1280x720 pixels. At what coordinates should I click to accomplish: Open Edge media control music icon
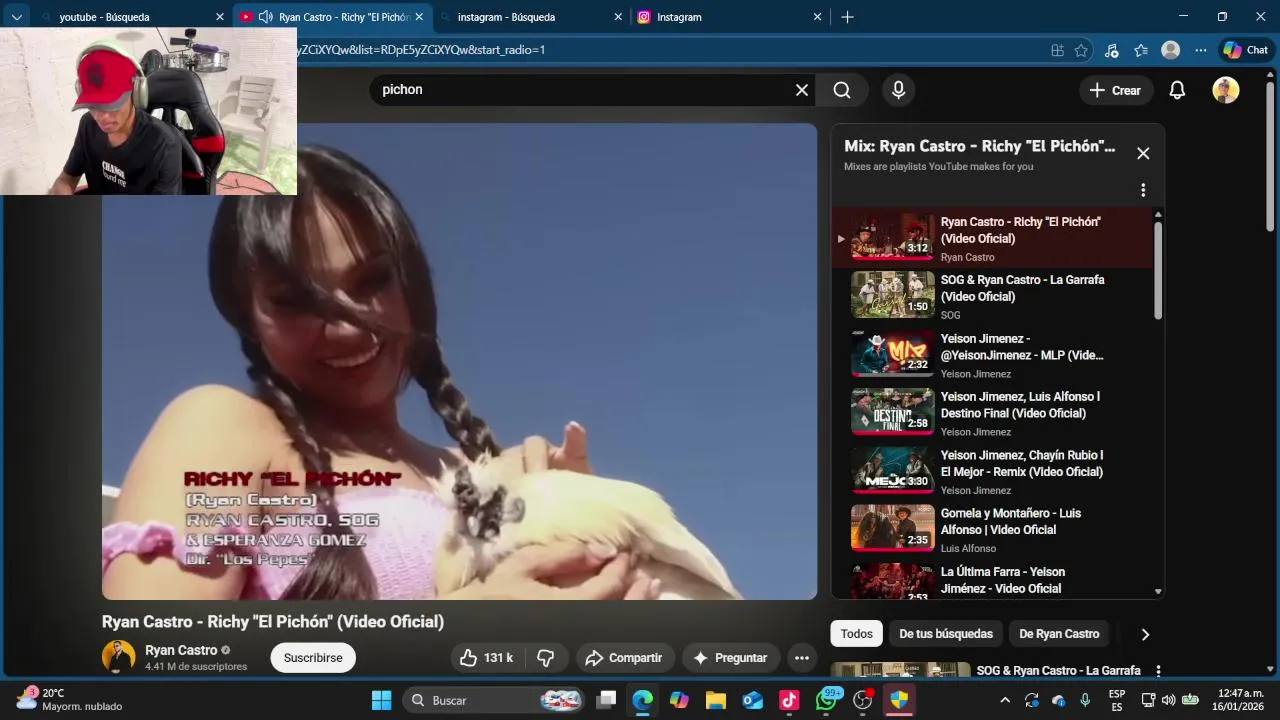[x=1111, y=50]
